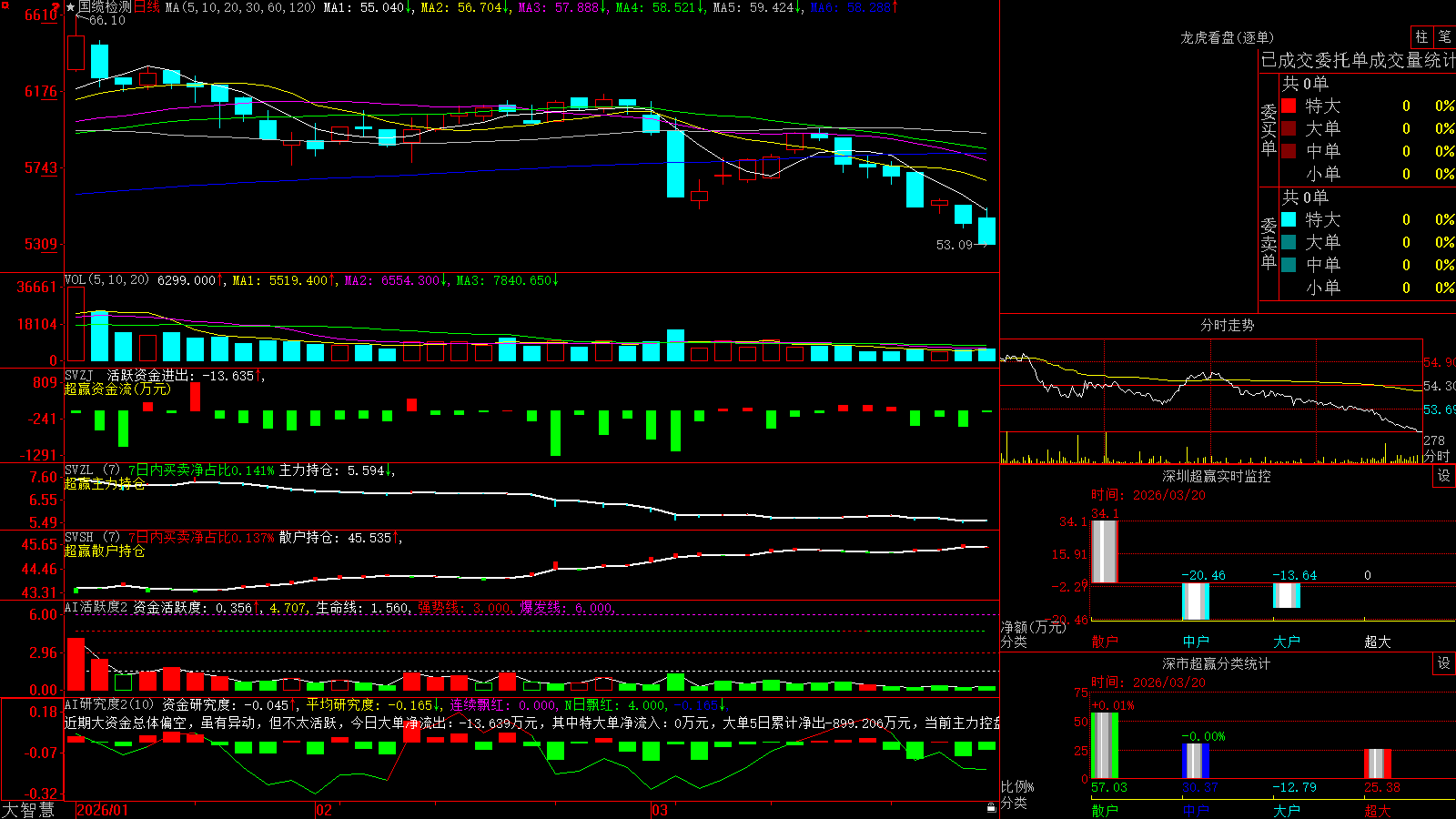Select 超大 category in 深圳超赢实时监控
This screenshot has height=819, width=1456.
click(x=1377, y=642)
